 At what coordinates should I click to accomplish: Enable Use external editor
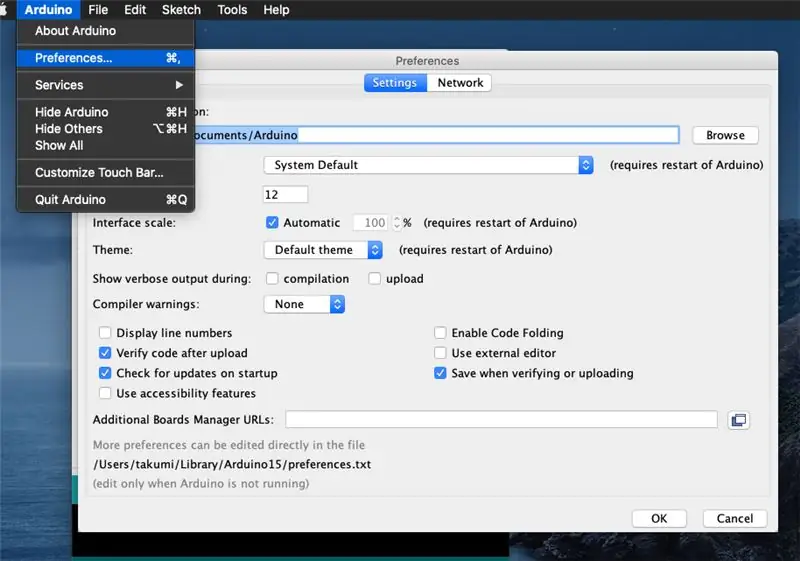coord(440,353)
